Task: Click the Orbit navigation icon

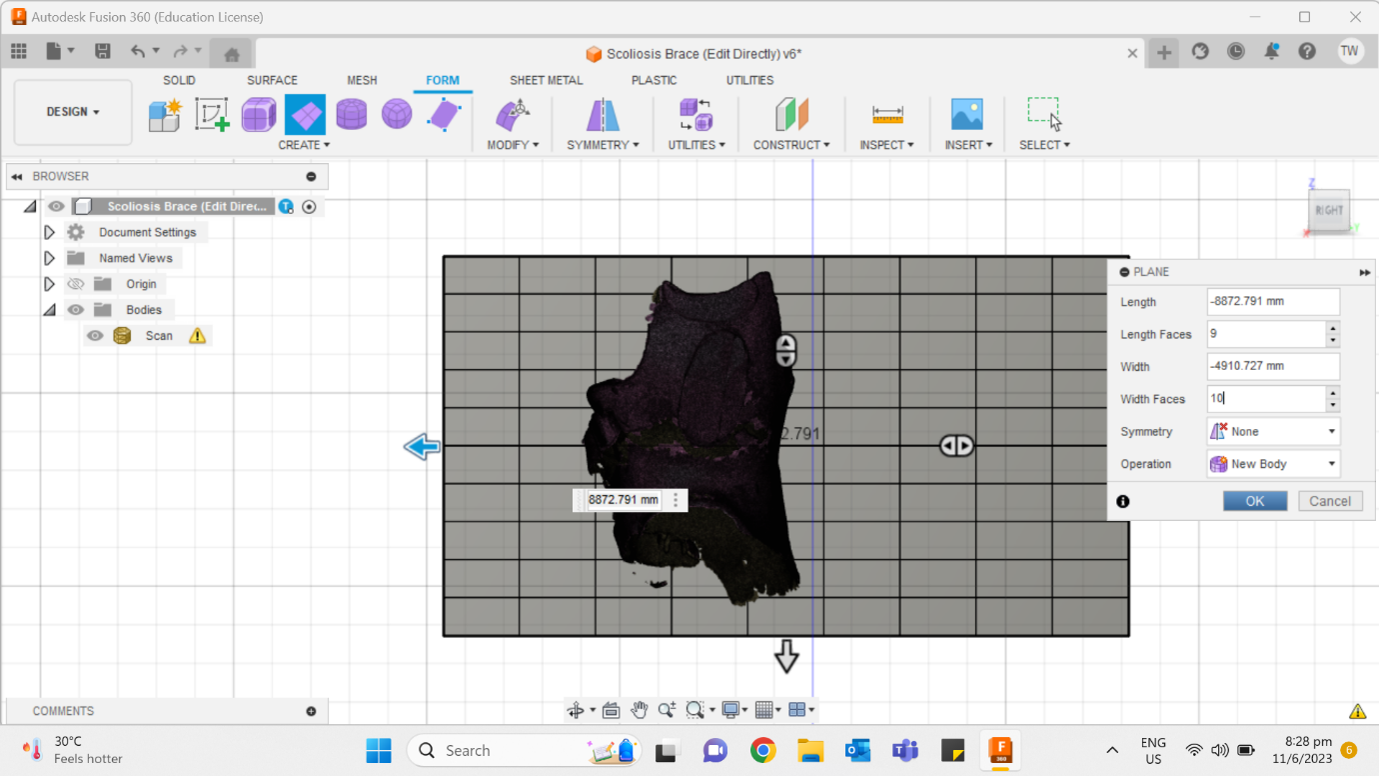Action: 575,711
